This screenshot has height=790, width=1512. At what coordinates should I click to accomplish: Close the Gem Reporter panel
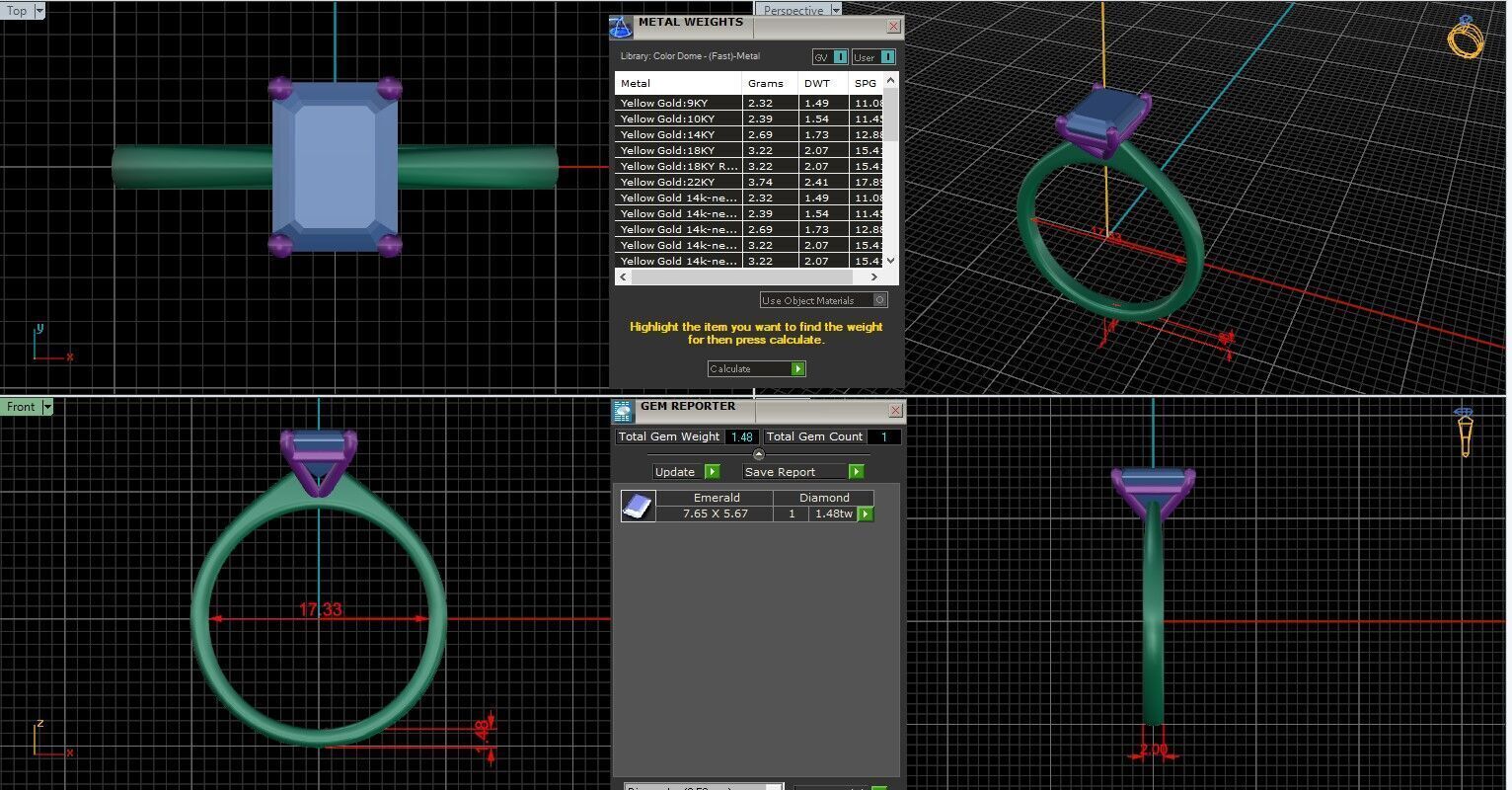[x=895, y=410]
